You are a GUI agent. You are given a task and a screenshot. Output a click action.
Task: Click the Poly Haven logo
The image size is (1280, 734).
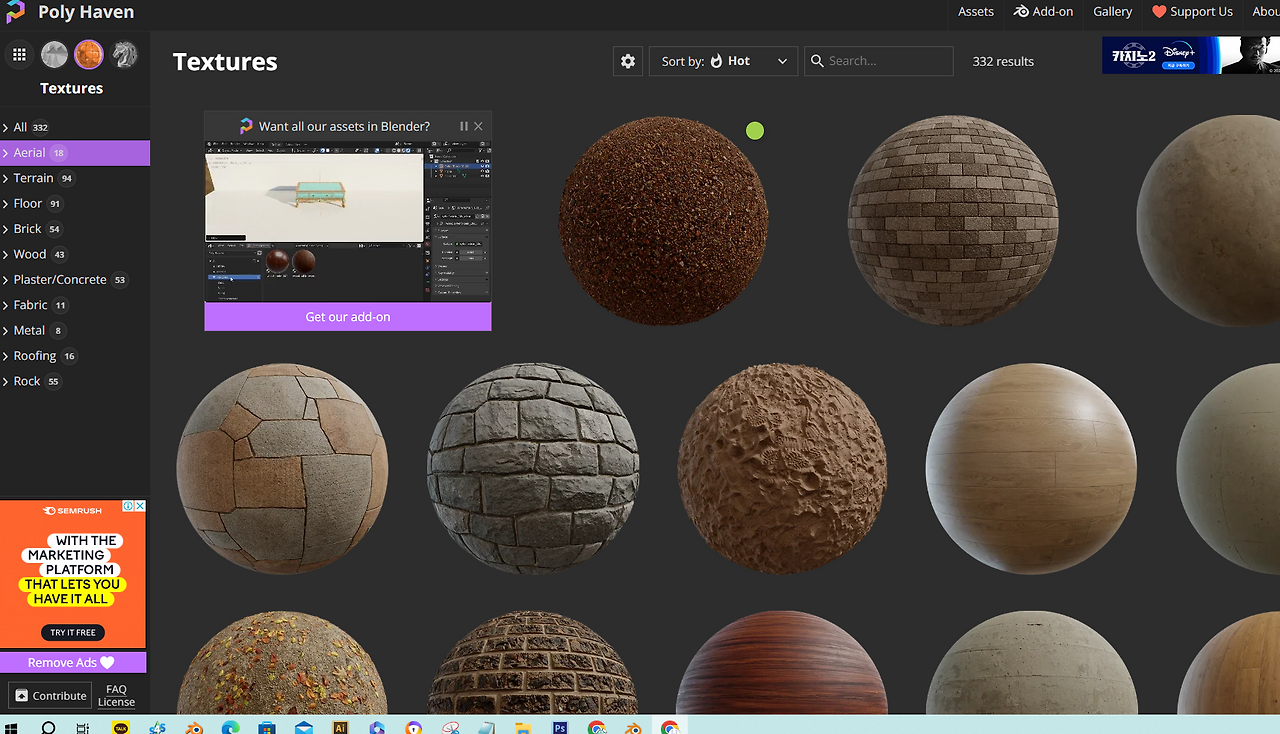pyautogui.click(x=16, y=12)
